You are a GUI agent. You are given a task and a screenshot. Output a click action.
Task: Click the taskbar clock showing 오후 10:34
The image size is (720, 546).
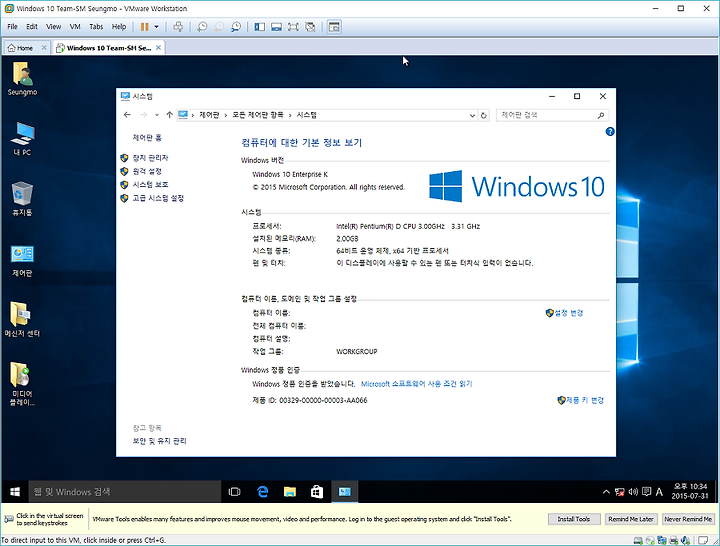click(690, 491)
